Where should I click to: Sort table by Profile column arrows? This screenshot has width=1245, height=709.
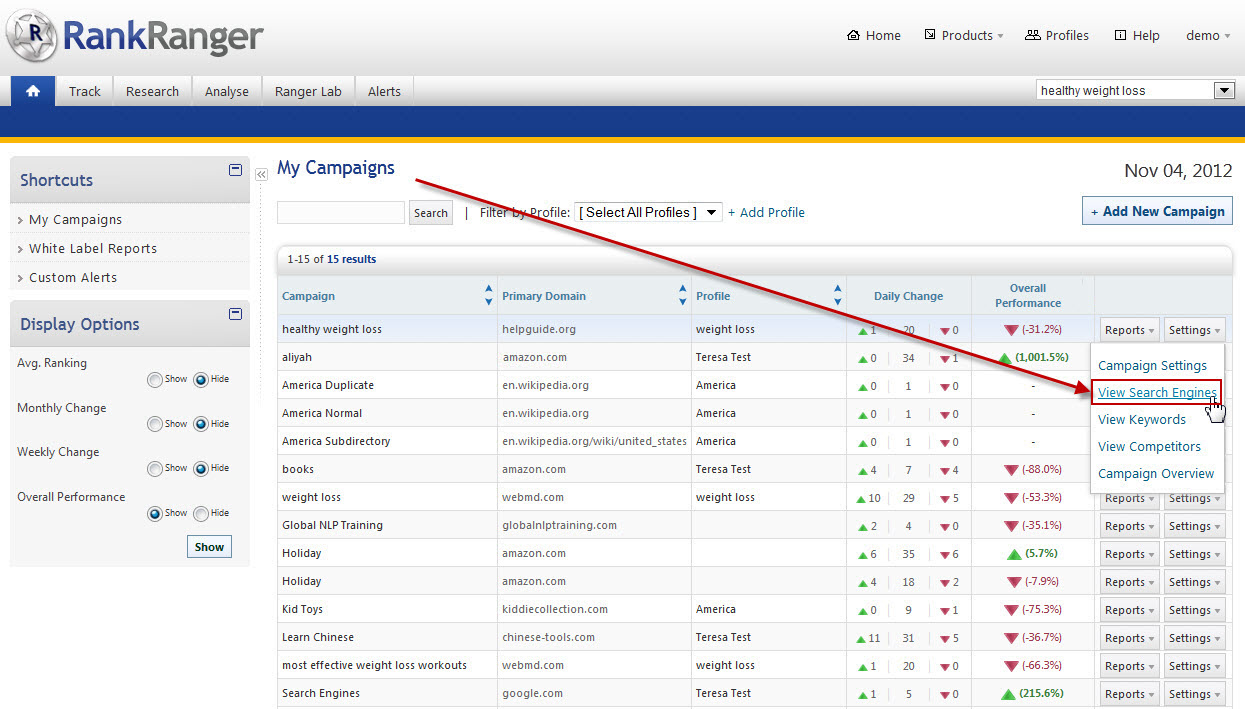click(837, 296)
